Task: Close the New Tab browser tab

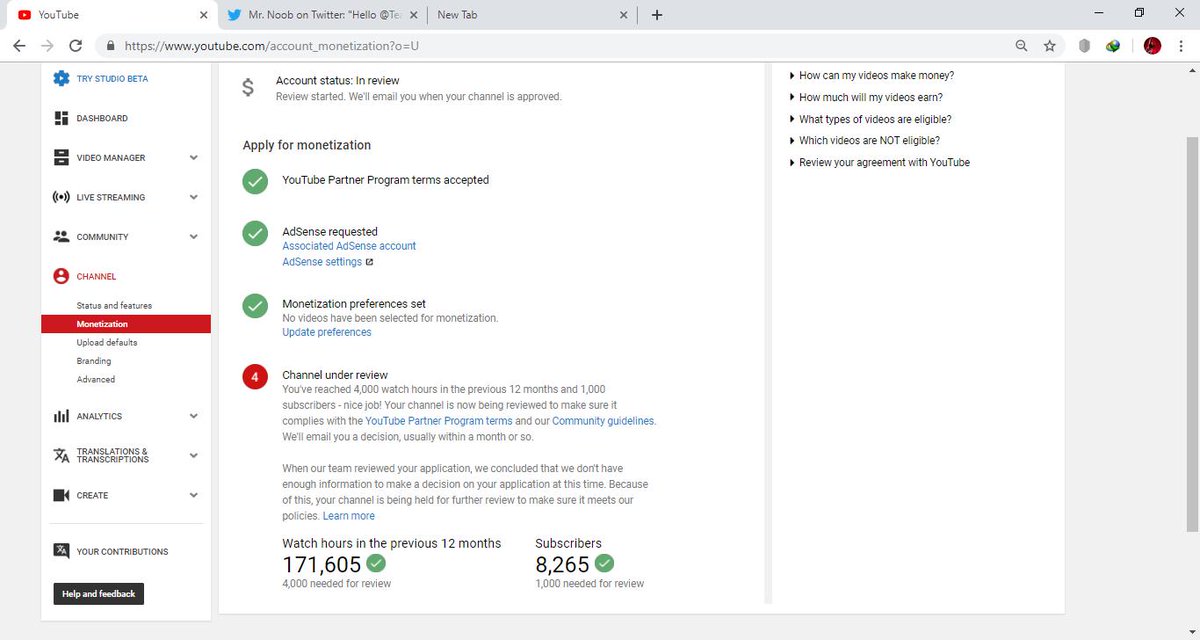Action: 624,15
